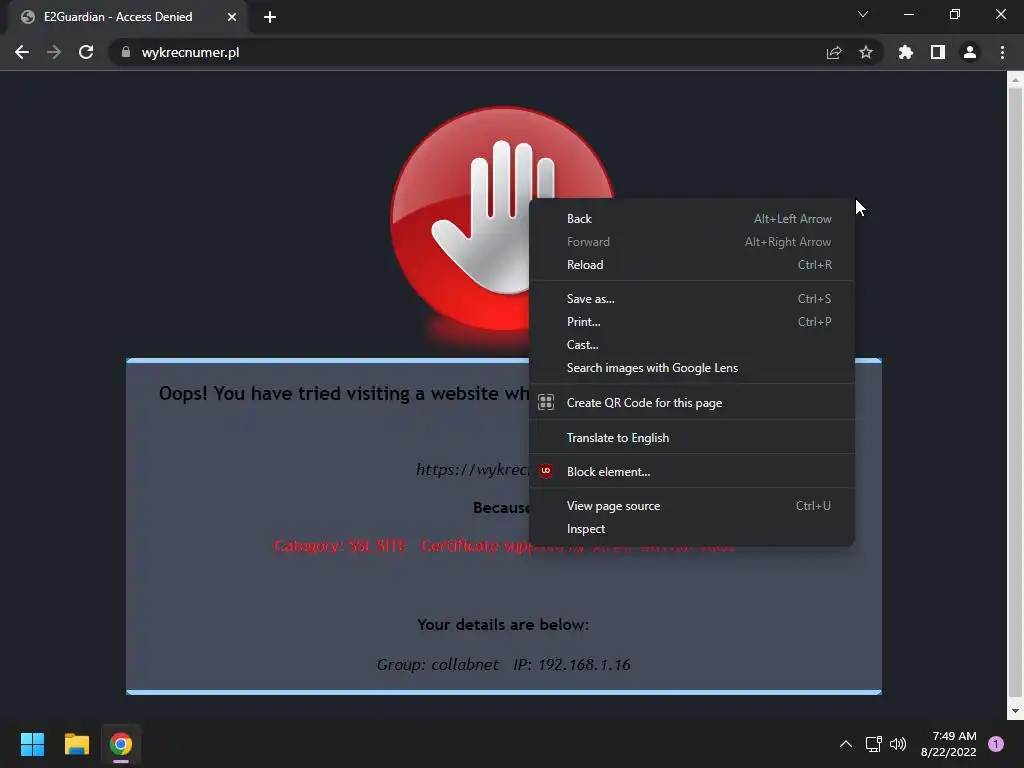This screenshot has height=768, width=1024.
Task: Open the tab search chevron
Action: 863,14
